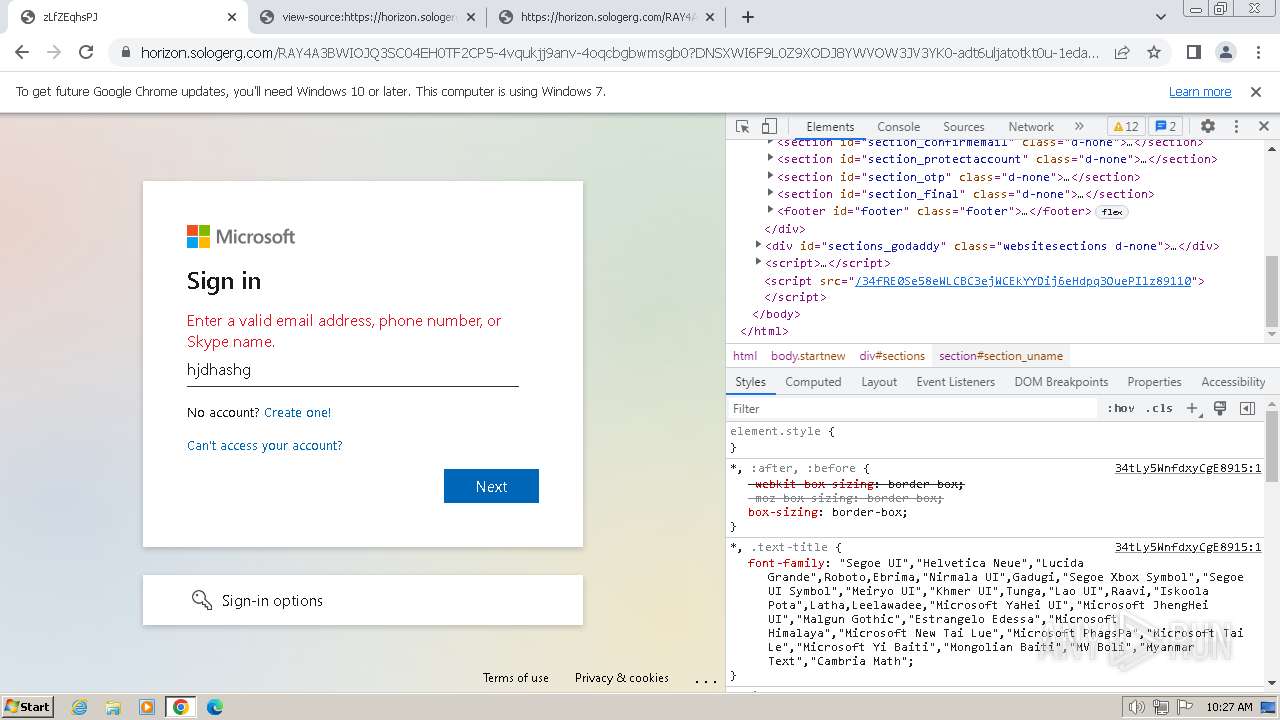This screenshot has width=1280, height=720.
Task: Switch to the view-source tab
Action: click(366, 17)
